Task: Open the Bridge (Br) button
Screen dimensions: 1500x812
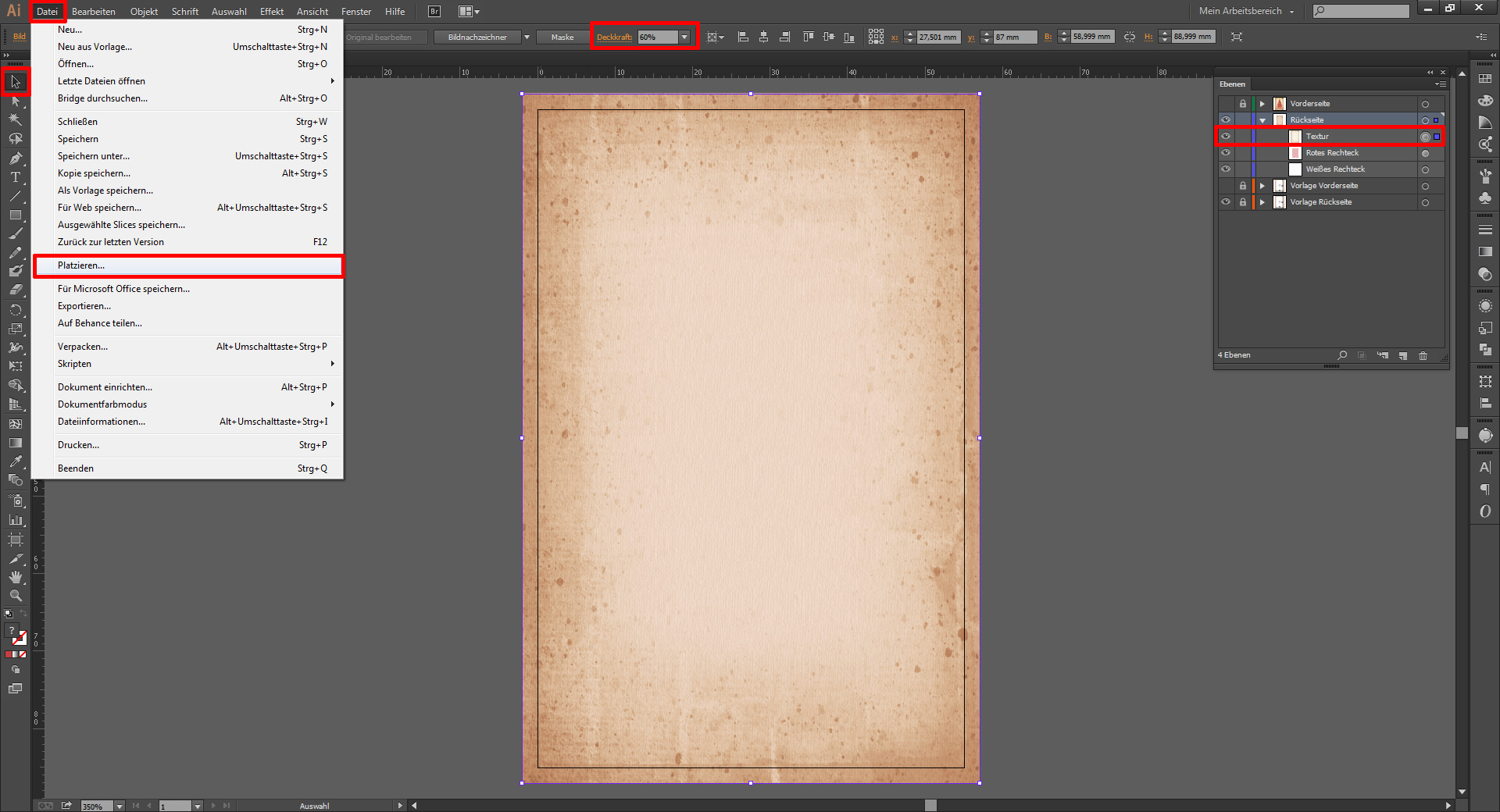Action: point(434,12)
